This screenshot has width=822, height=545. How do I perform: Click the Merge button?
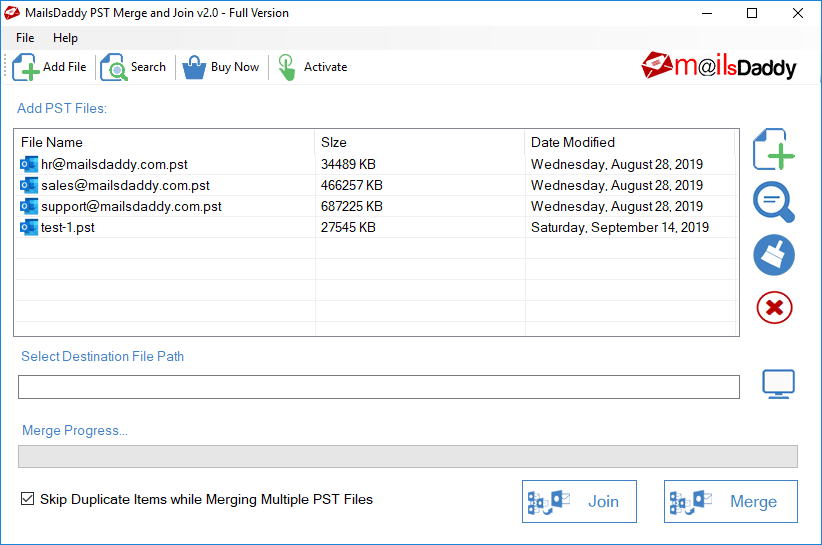coord(731,502)
